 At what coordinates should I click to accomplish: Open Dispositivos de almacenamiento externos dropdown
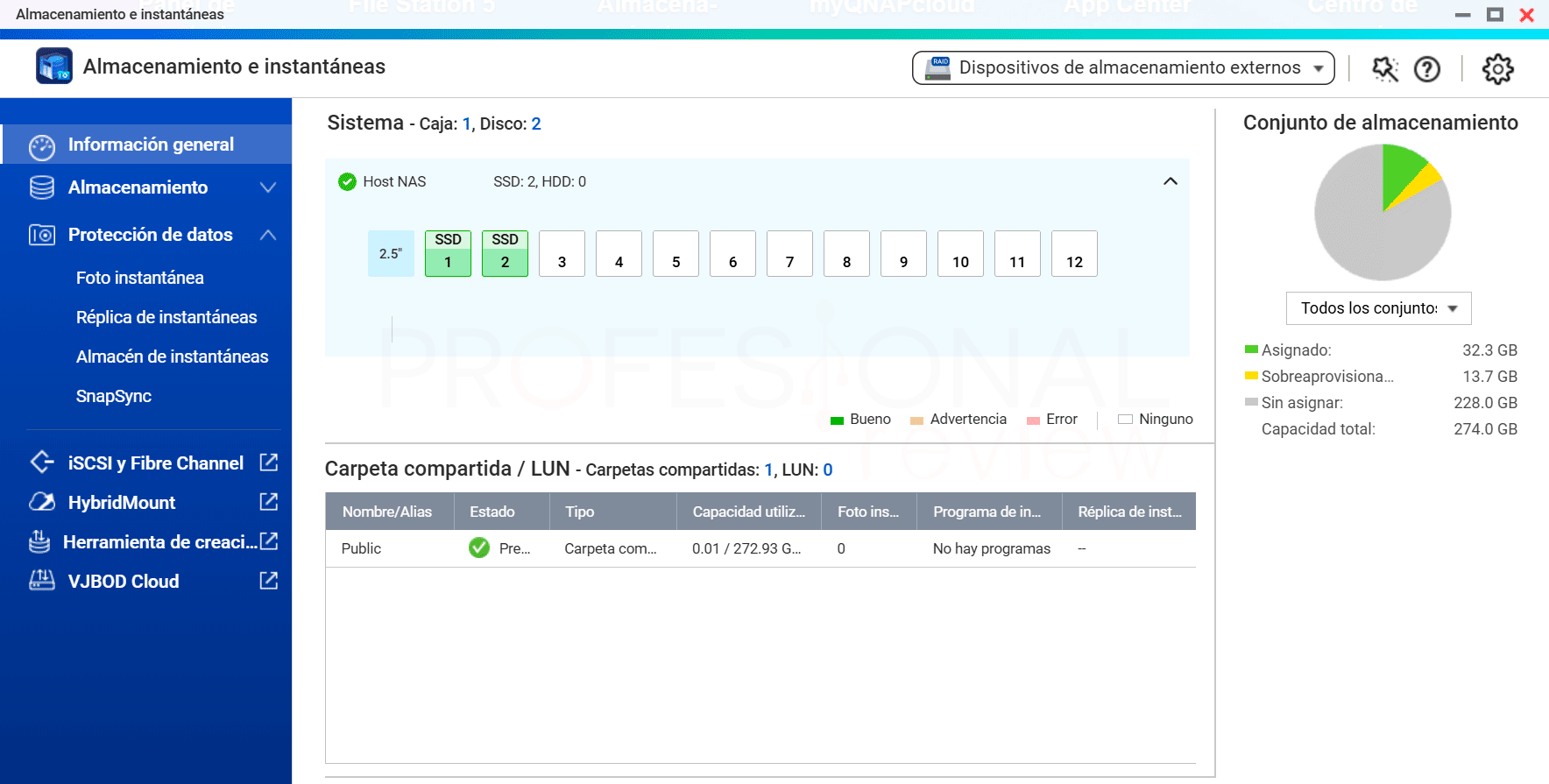click(1123, 67)
